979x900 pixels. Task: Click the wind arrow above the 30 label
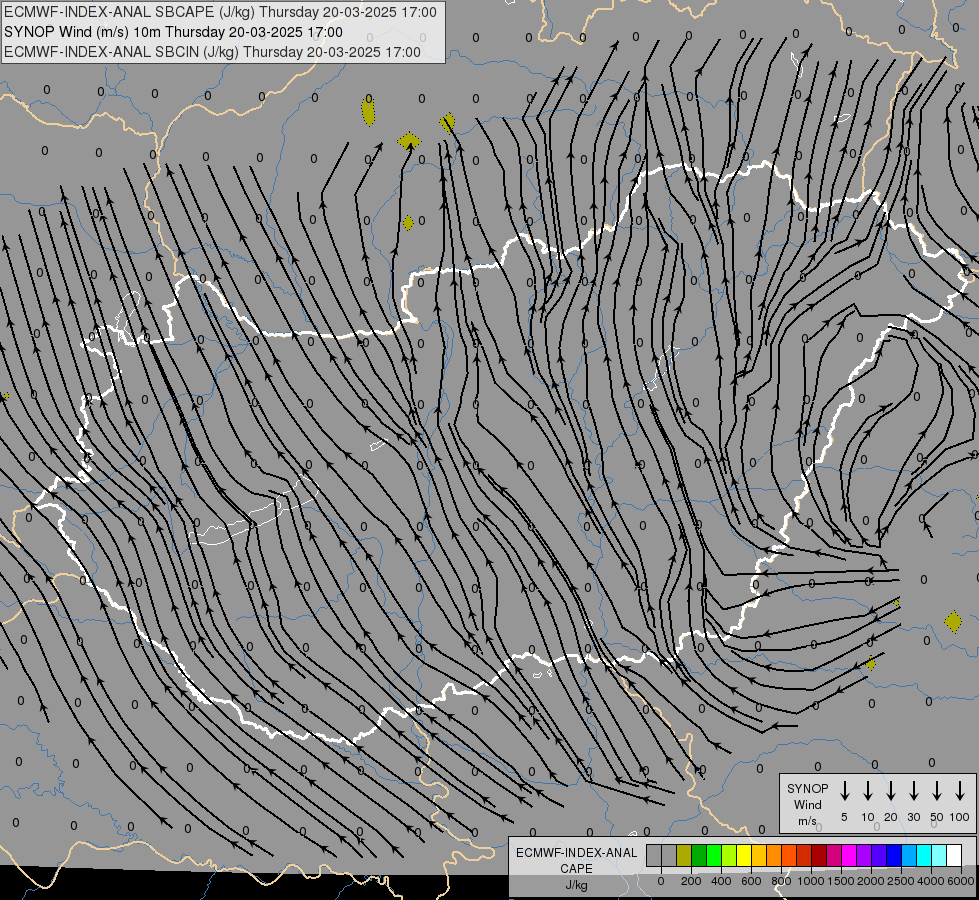click(x=913, y=791)
